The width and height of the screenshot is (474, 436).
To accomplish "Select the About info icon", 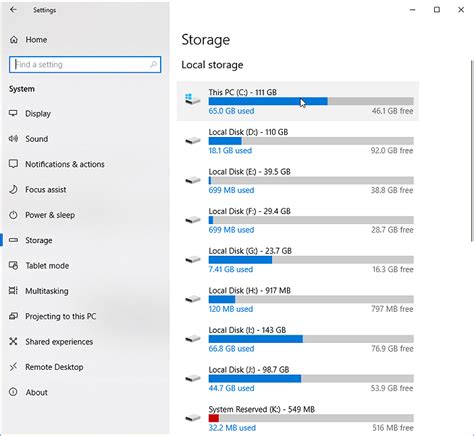I will [x=13, y=392].
